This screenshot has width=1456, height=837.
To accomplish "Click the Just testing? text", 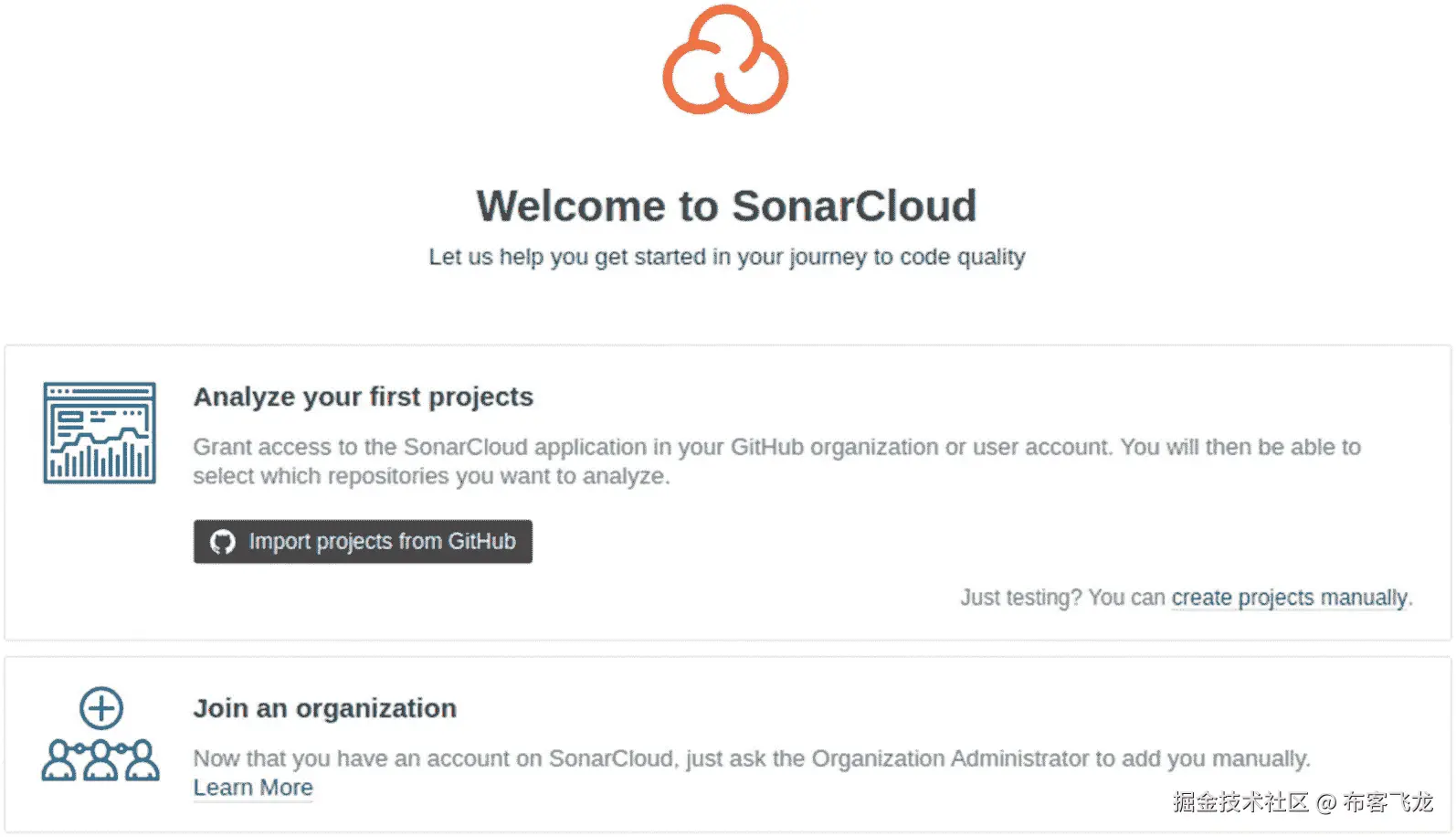I will 1020,598.
